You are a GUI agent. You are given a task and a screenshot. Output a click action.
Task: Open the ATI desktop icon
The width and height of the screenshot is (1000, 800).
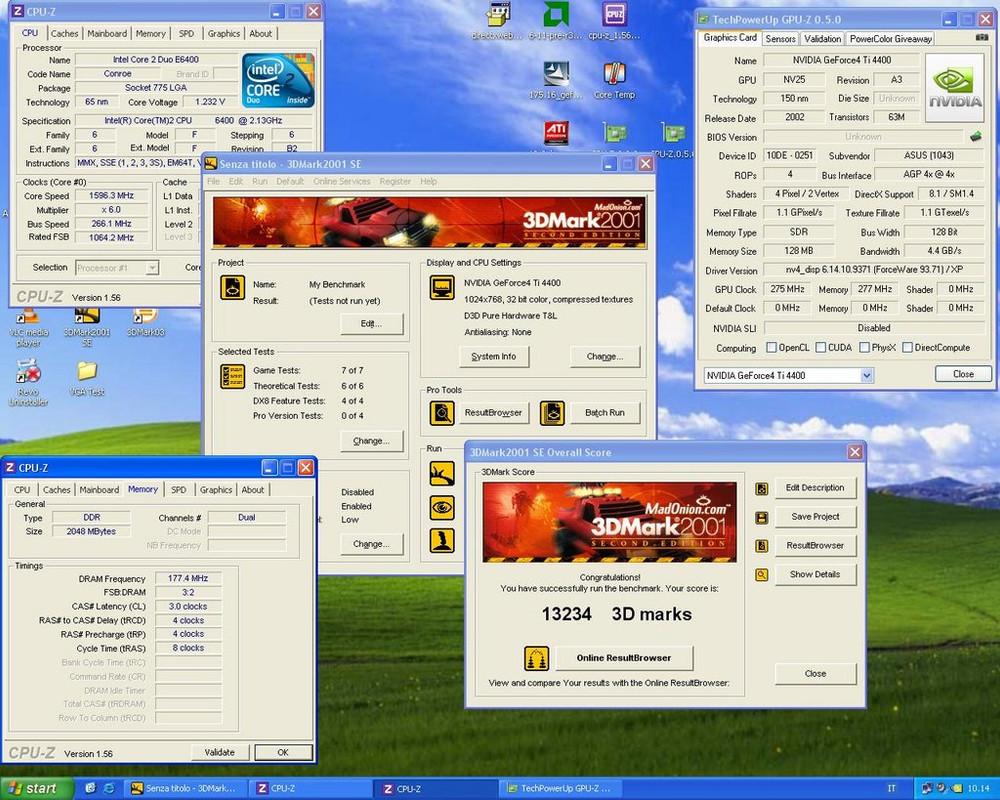pos(555,134)
